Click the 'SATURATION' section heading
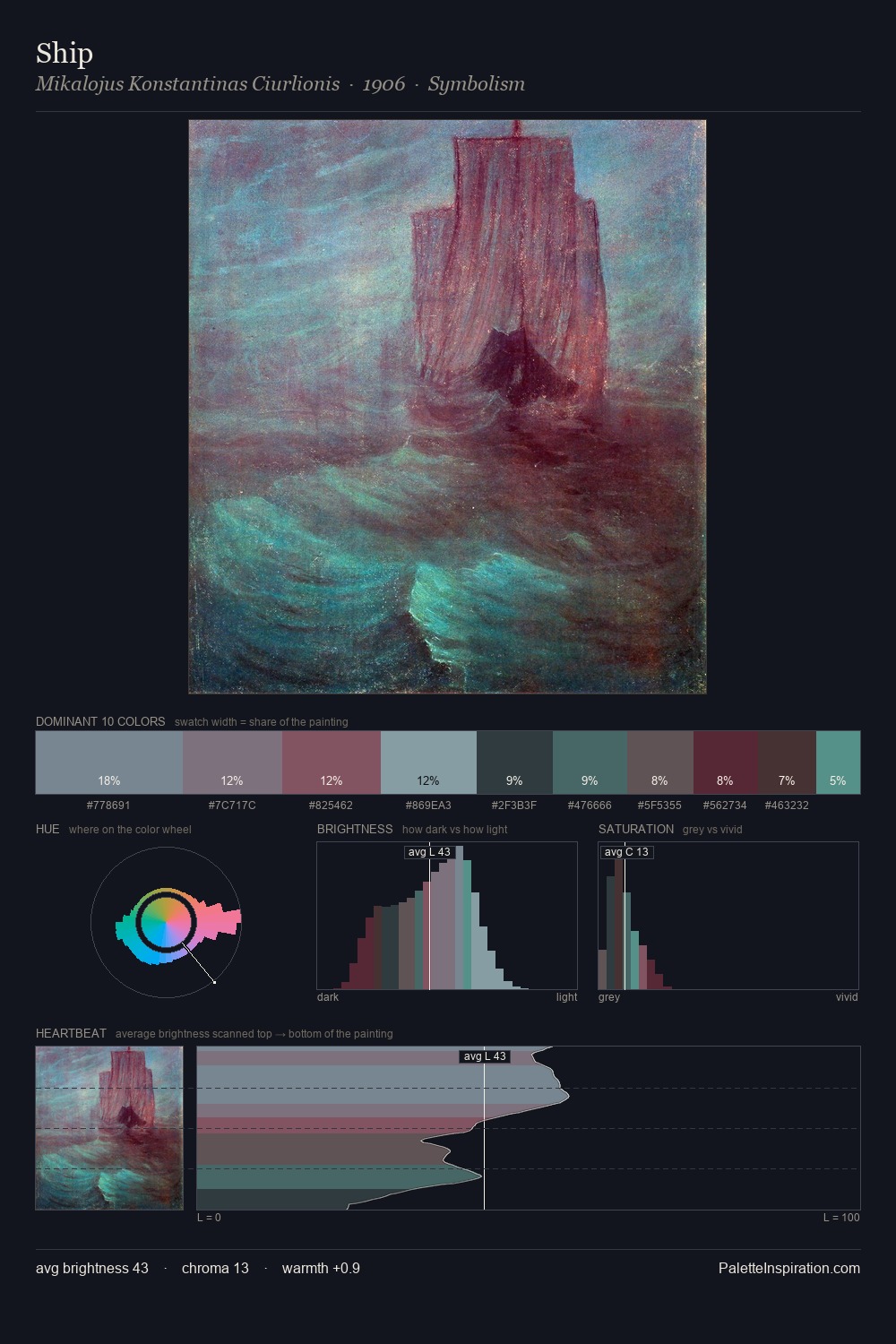Image resolution: width=896 pixels, height=1344 pixels. (x=636, y=829)
